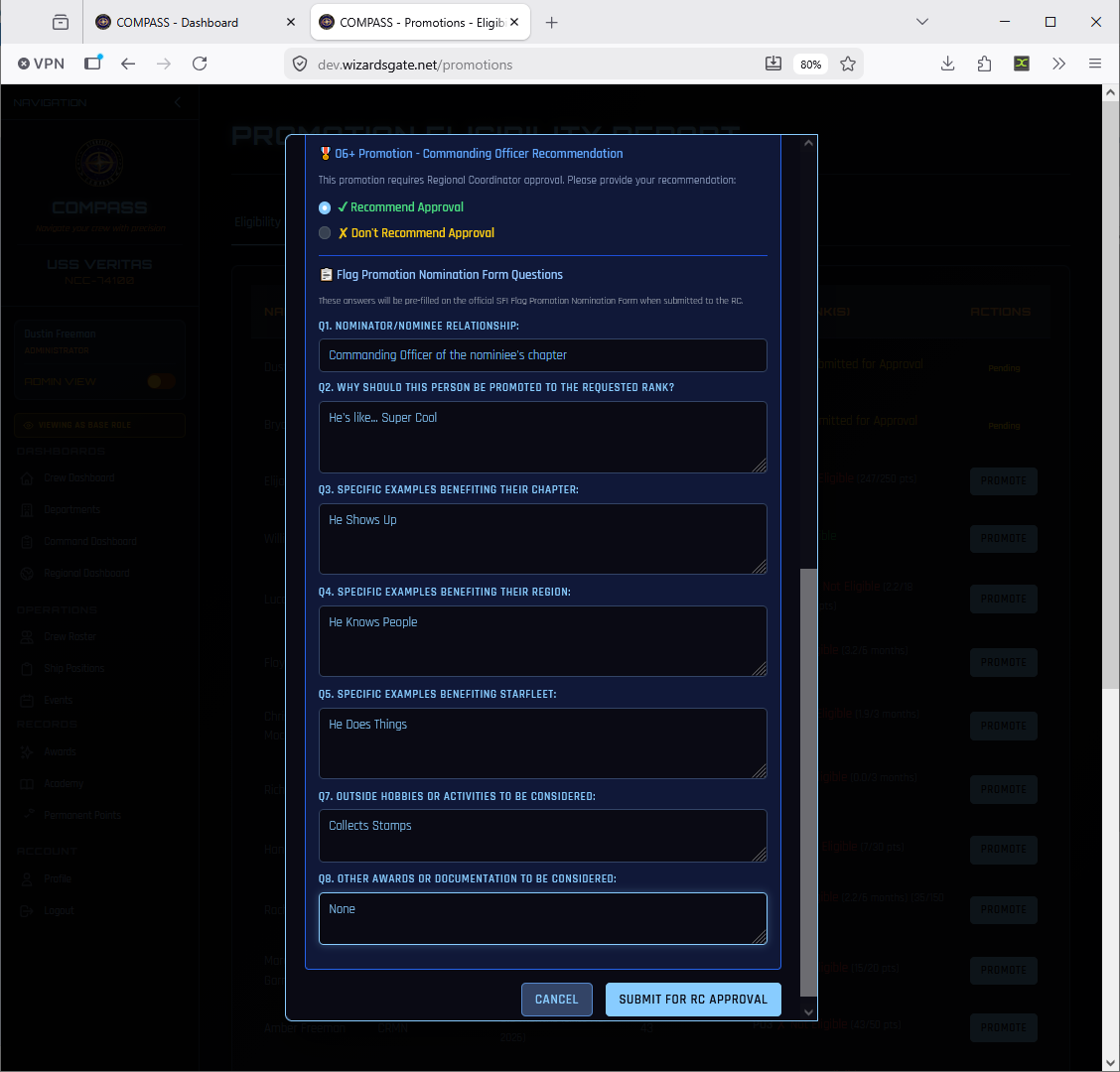Click the Q3 chapter examples text area
The height and width of the screenshot is (1072, 1120).
(x=542, y=539)
